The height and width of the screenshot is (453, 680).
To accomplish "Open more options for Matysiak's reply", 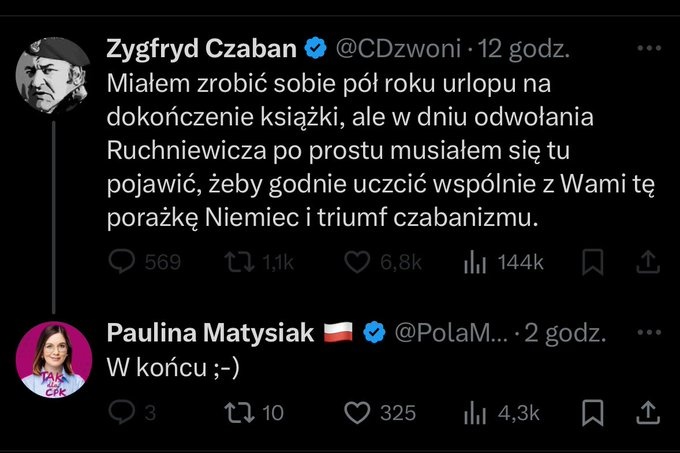I will tap(648, 331).
